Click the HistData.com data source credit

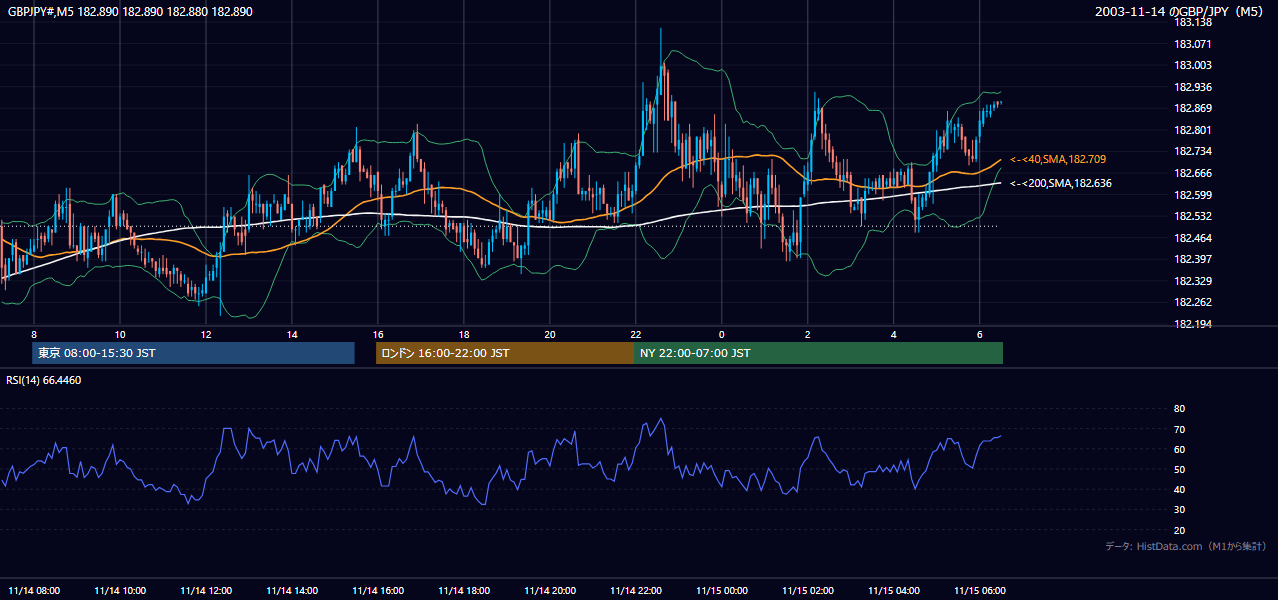tap(1185, 546)
